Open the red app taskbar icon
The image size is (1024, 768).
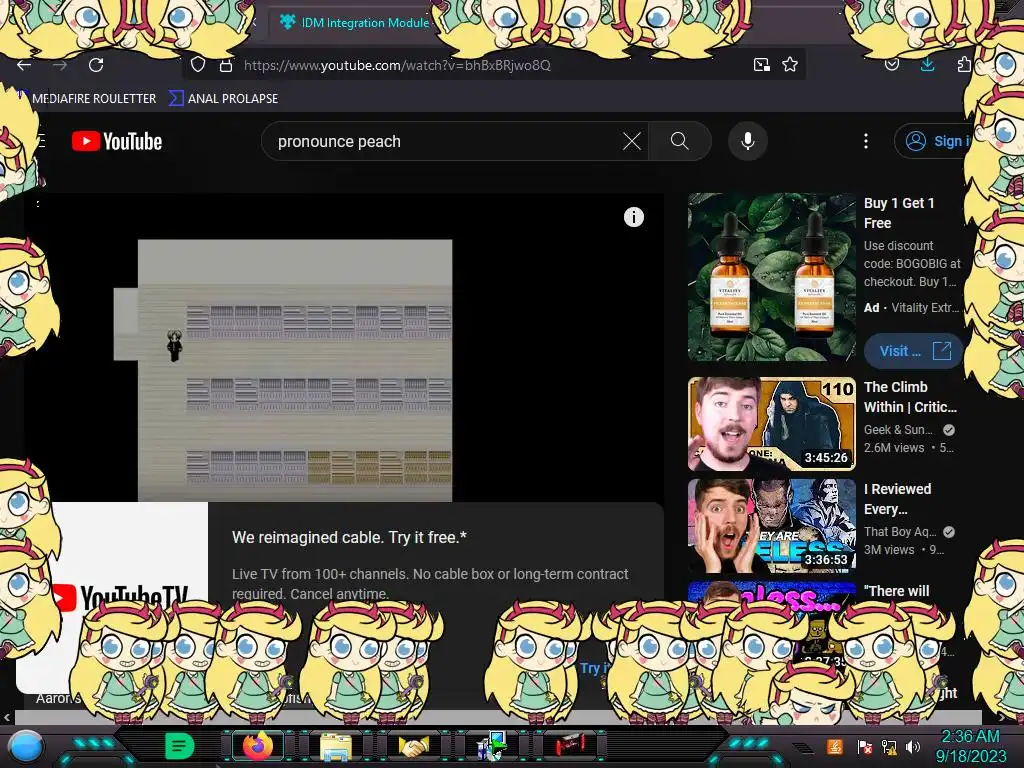pos(570,746)
